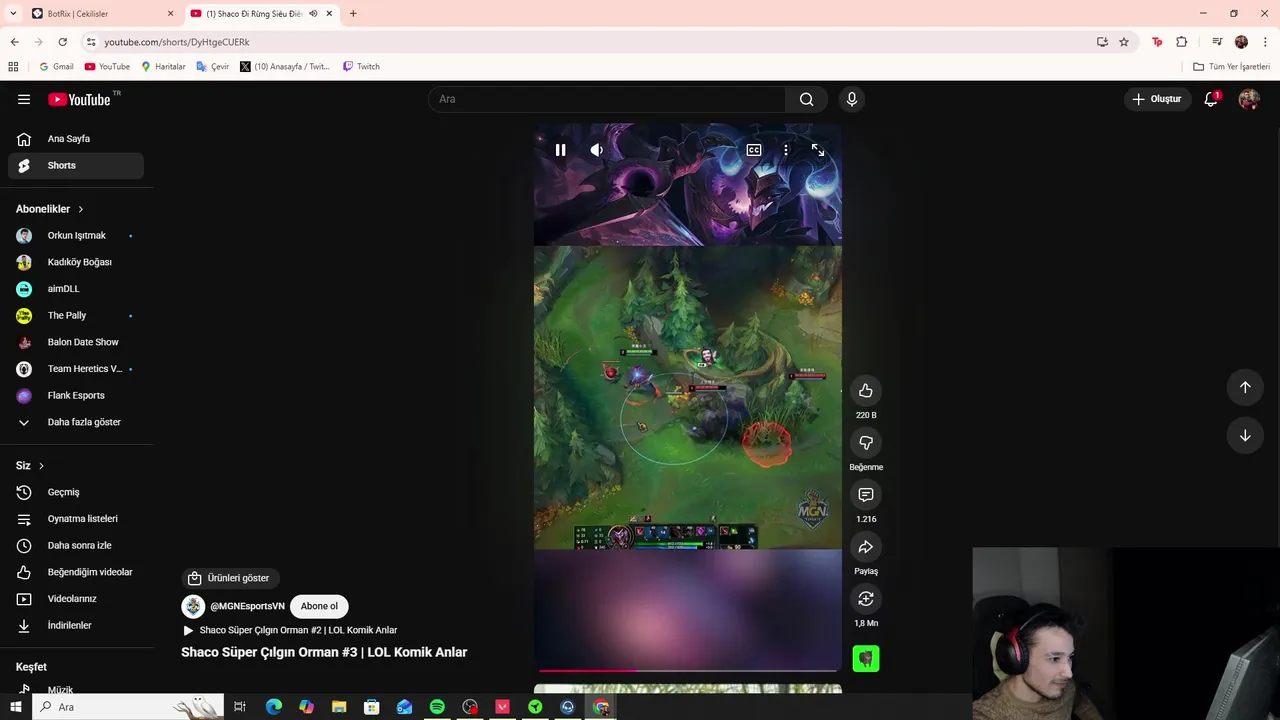Screen dimensions: 1280x720
Task: Open Videolarınız page
Action: click(76, 599)
